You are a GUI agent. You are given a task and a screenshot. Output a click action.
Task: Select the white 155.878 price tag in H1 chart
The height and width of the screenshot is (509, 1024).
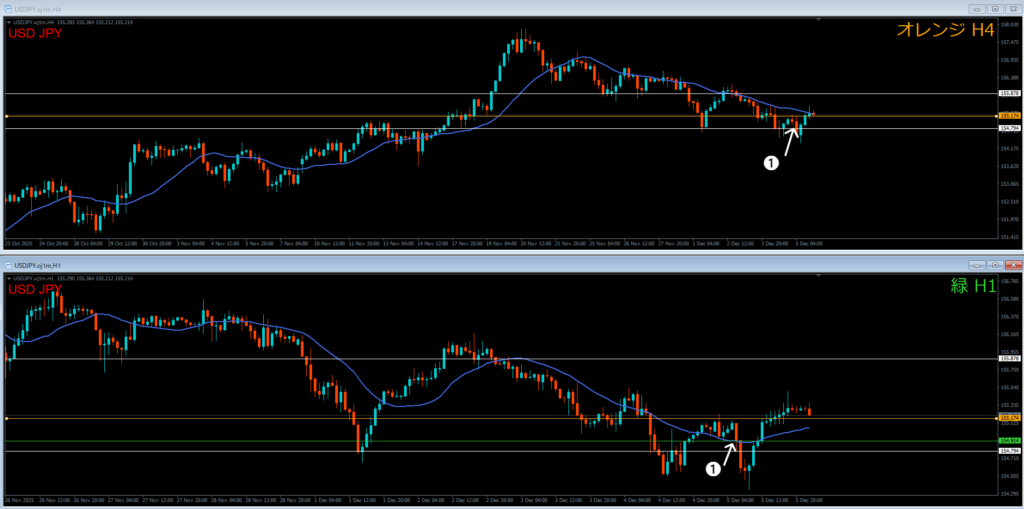click(1010, 358)
